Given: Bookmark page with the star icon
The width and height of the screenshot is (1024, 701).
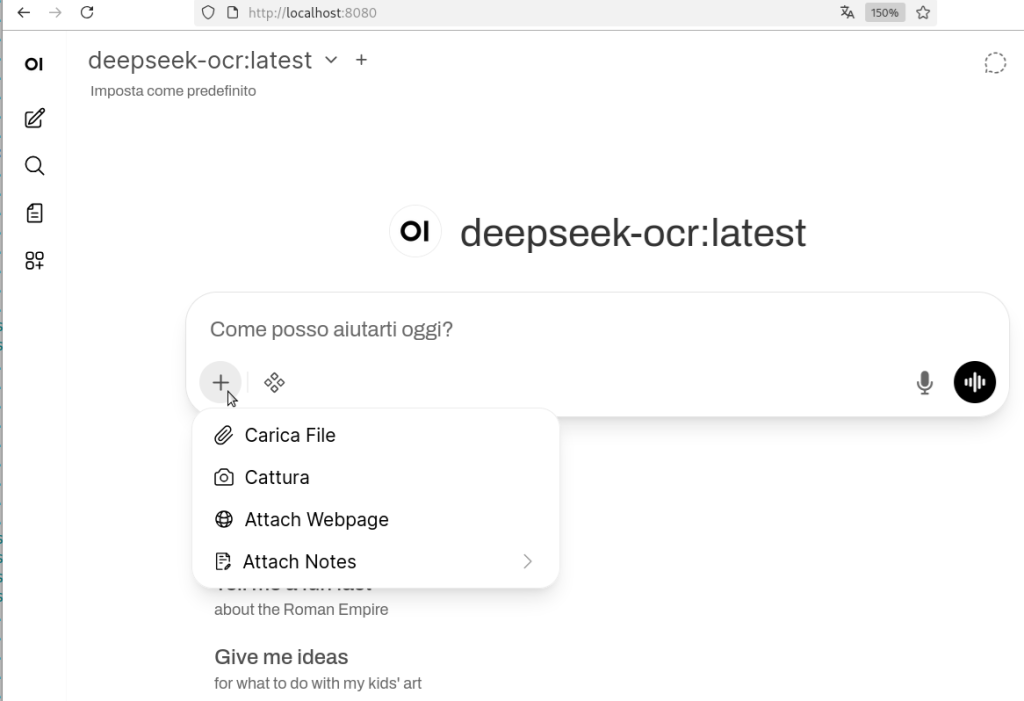Looking at the screenshot, I should click(923, 13).
